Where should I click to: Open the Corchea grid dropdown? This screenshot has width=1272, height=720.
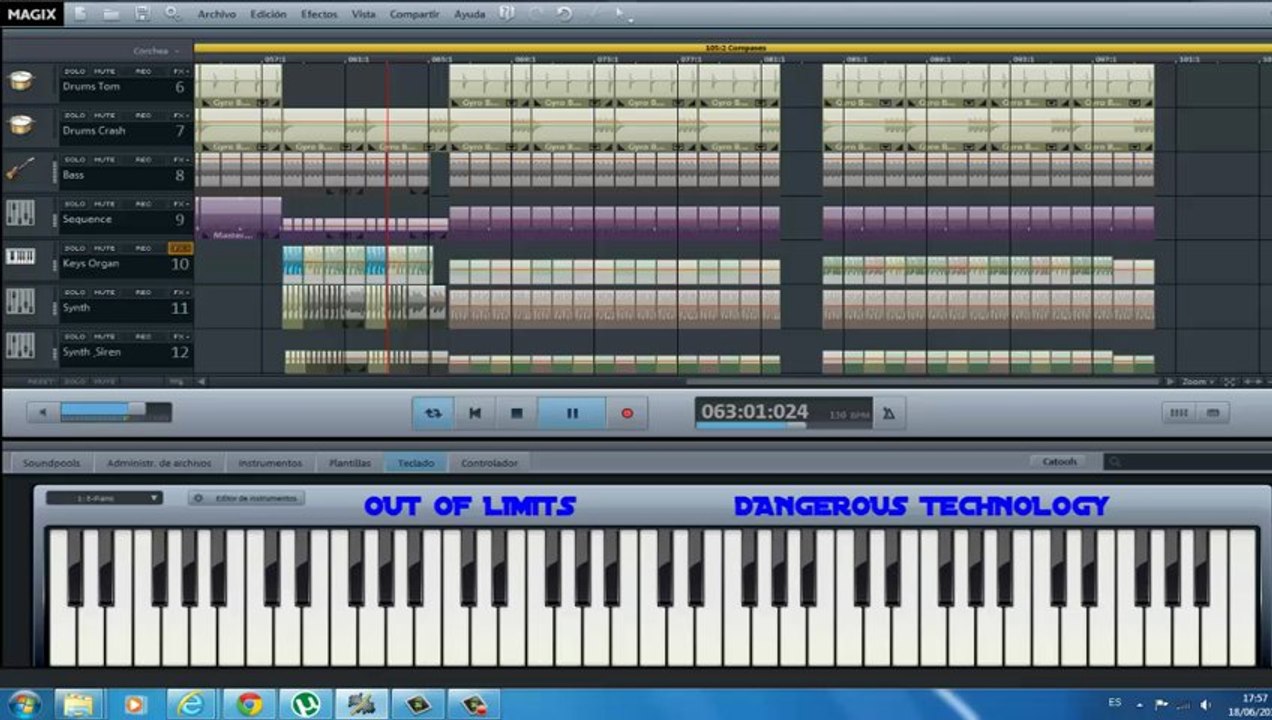pos(157,50)
